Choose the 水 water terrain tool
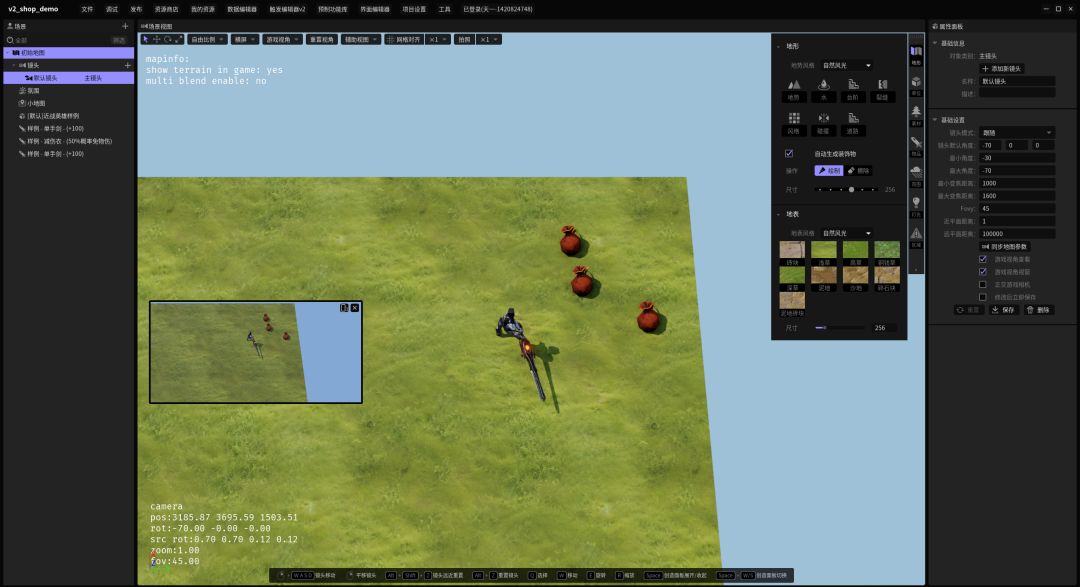The width and height of the screenshot is (1080, 587). point(823,90)
